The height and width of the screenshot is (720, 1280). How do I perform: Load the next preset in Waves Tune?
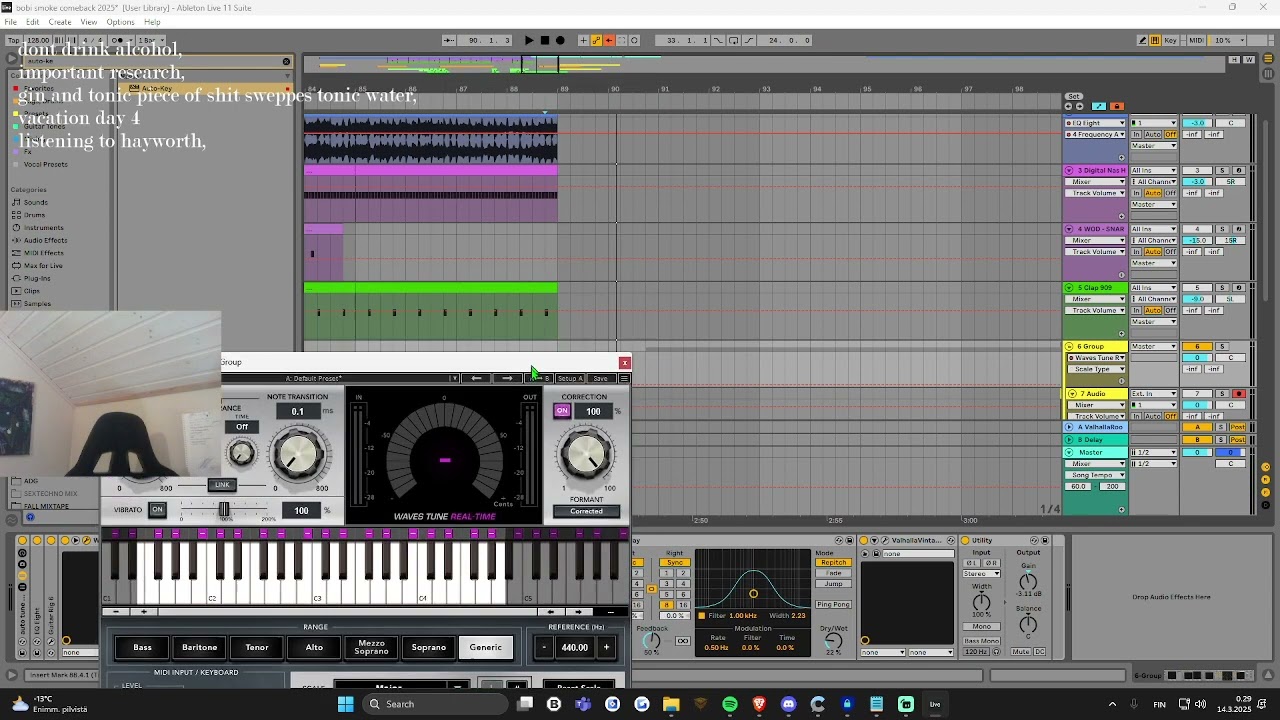(507, 378)
